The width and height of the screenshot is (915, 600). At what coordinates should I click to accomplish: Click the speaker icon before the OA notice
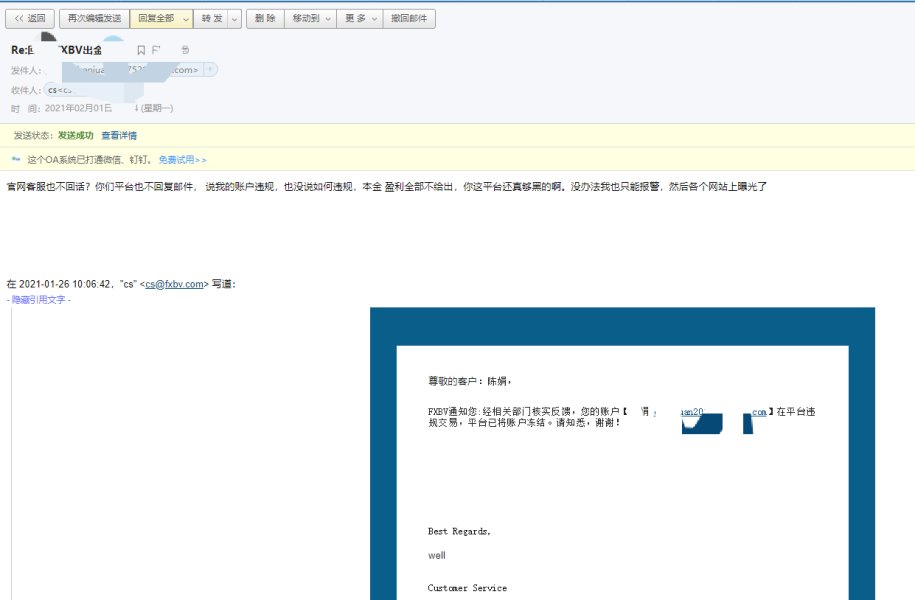pos(16,159)
